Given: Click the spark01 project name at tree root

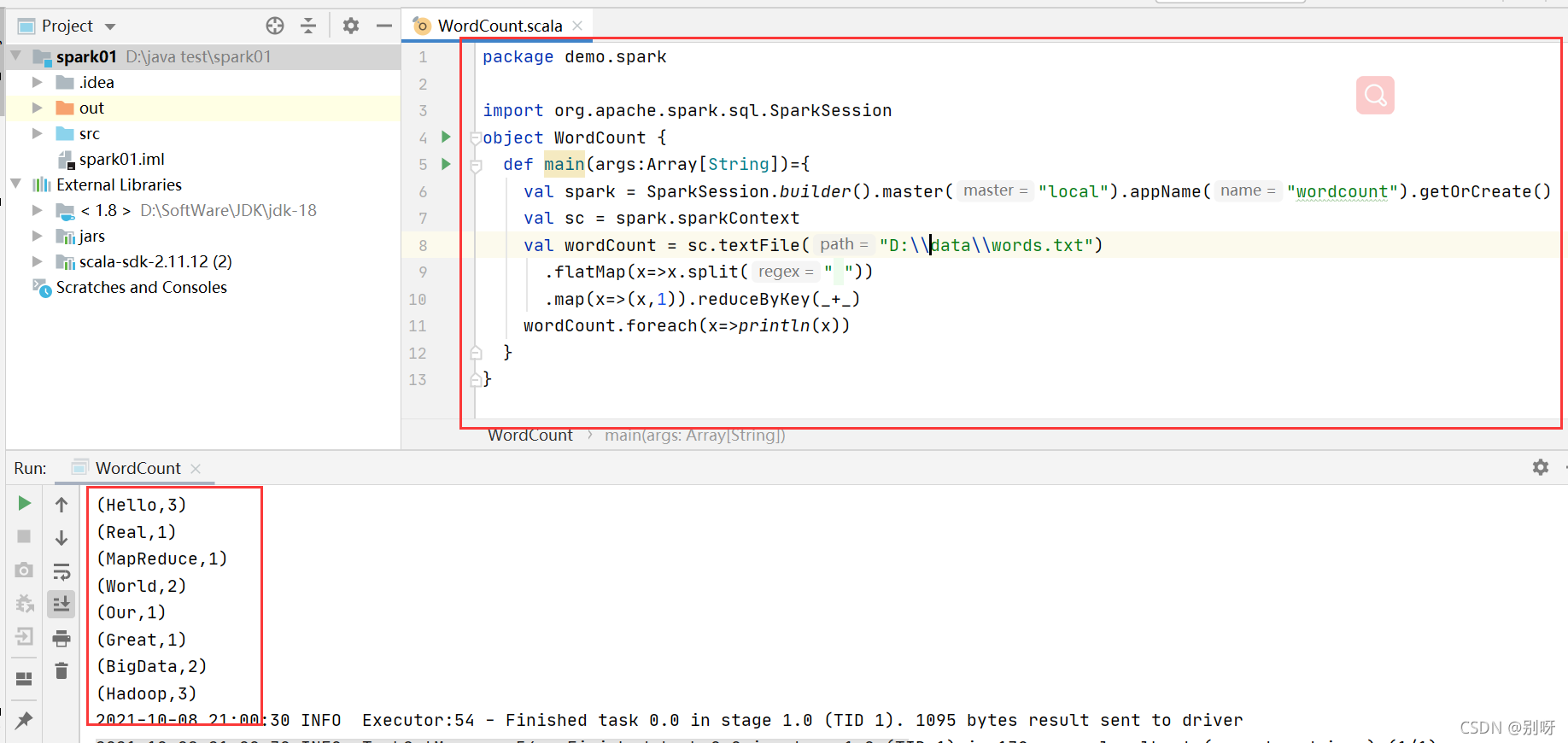Looking at the screenshot, I should (86, 56).
